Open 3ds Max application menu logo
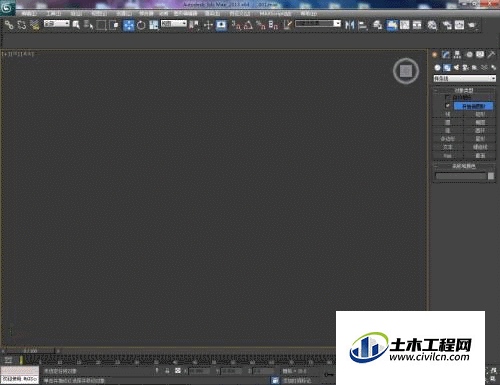 (7, 8)
